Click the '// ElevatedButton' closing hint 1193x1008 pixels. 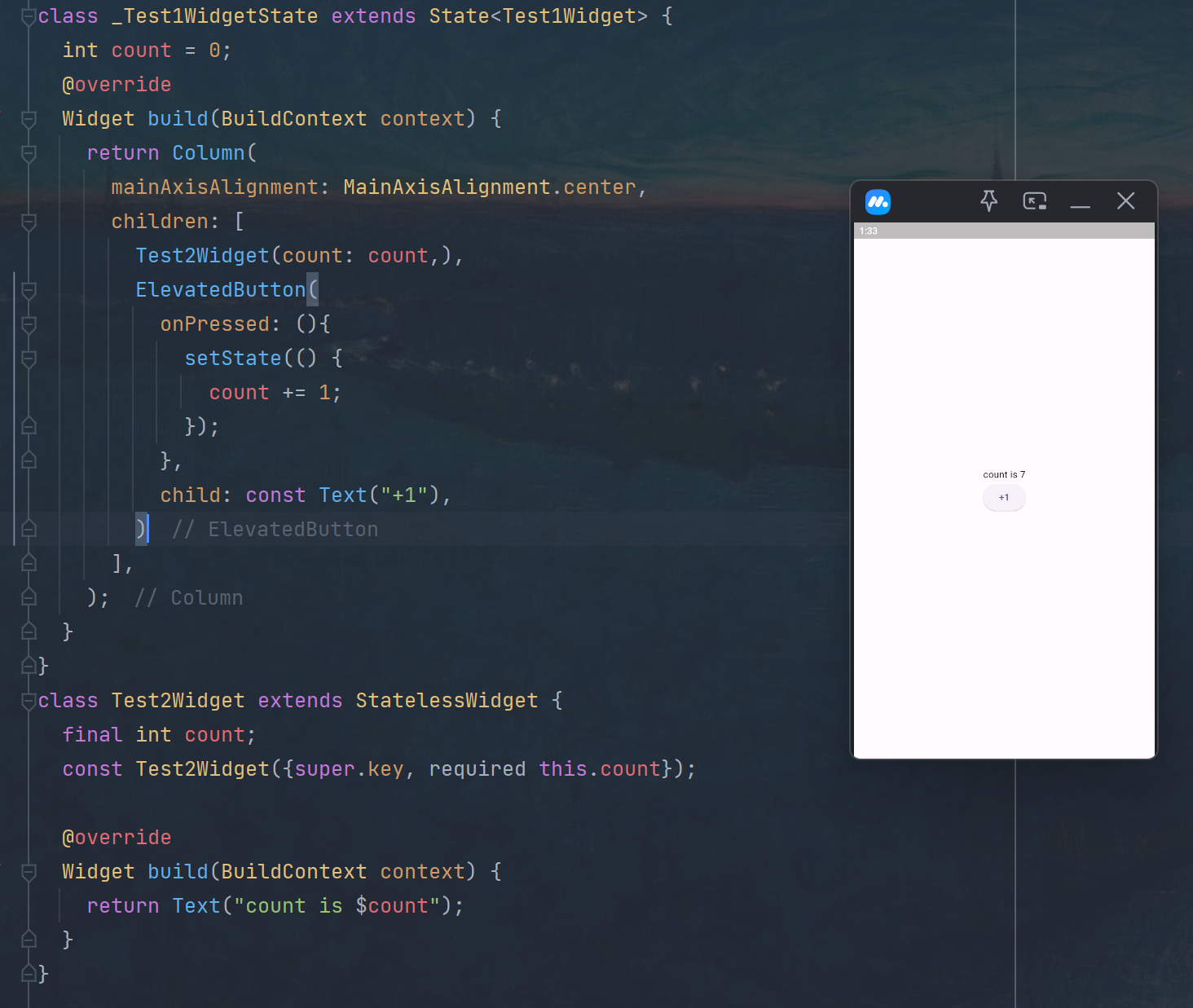pos(275,530)
